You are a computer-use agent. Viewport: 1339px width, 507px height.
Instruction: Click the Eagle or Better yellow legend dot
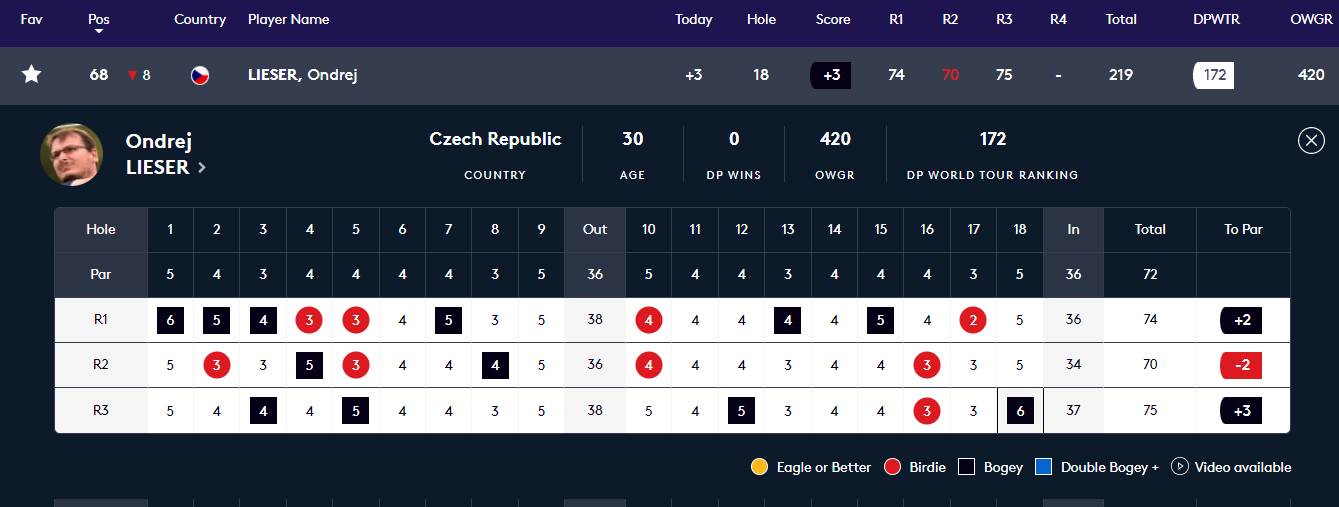click(x=759, y=467)
